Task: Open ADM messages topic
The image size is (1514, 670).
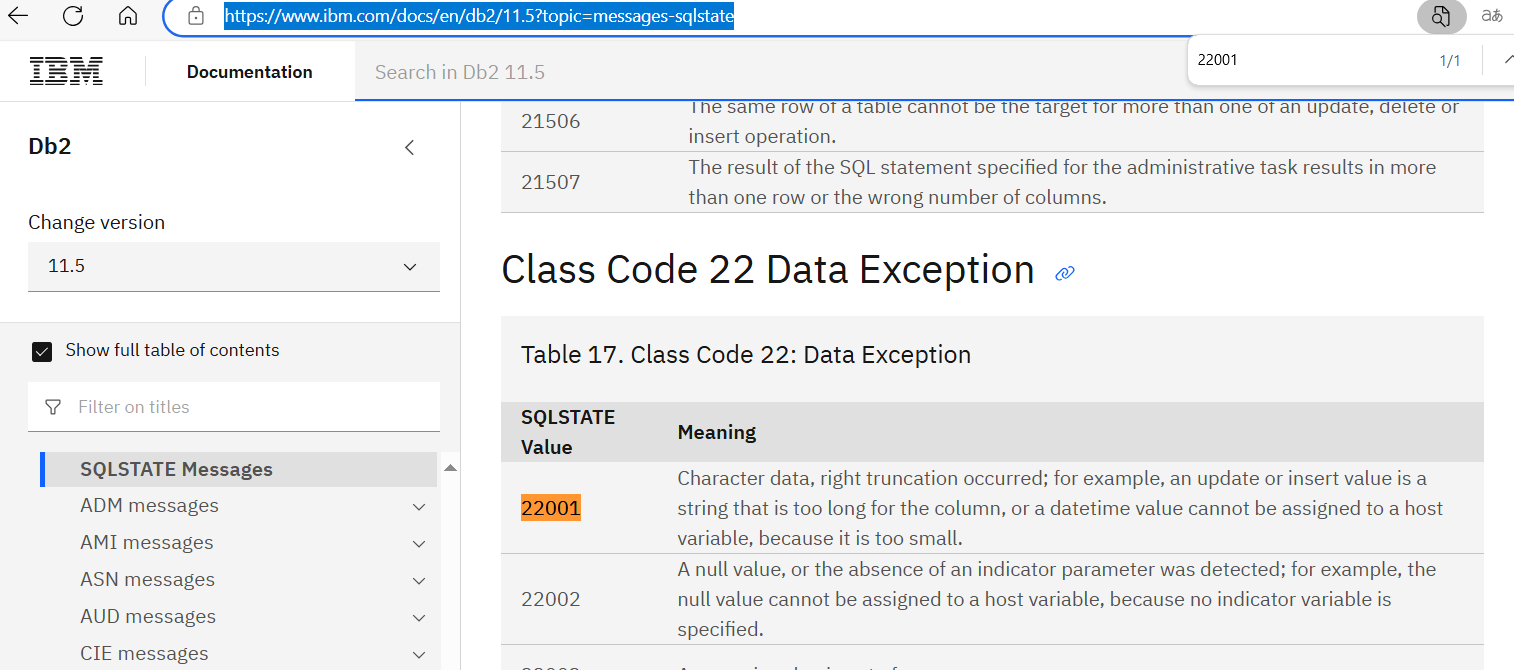Action: [149, 506]
